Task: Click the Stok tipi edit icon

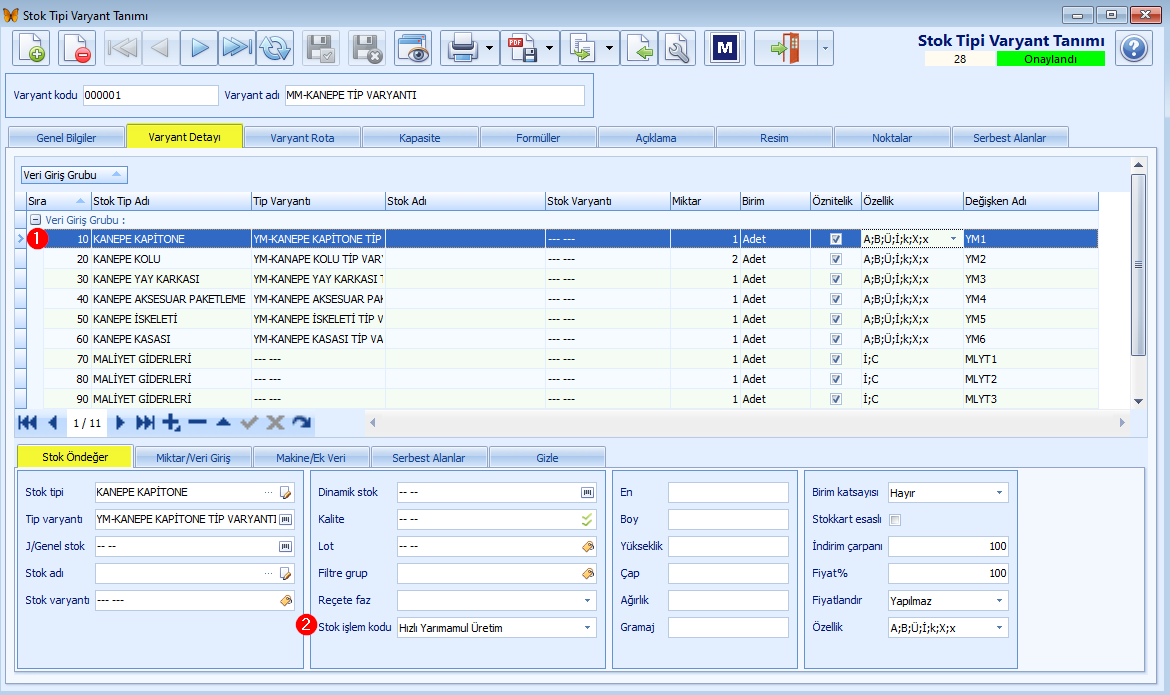Action: [x=285, y=493]
